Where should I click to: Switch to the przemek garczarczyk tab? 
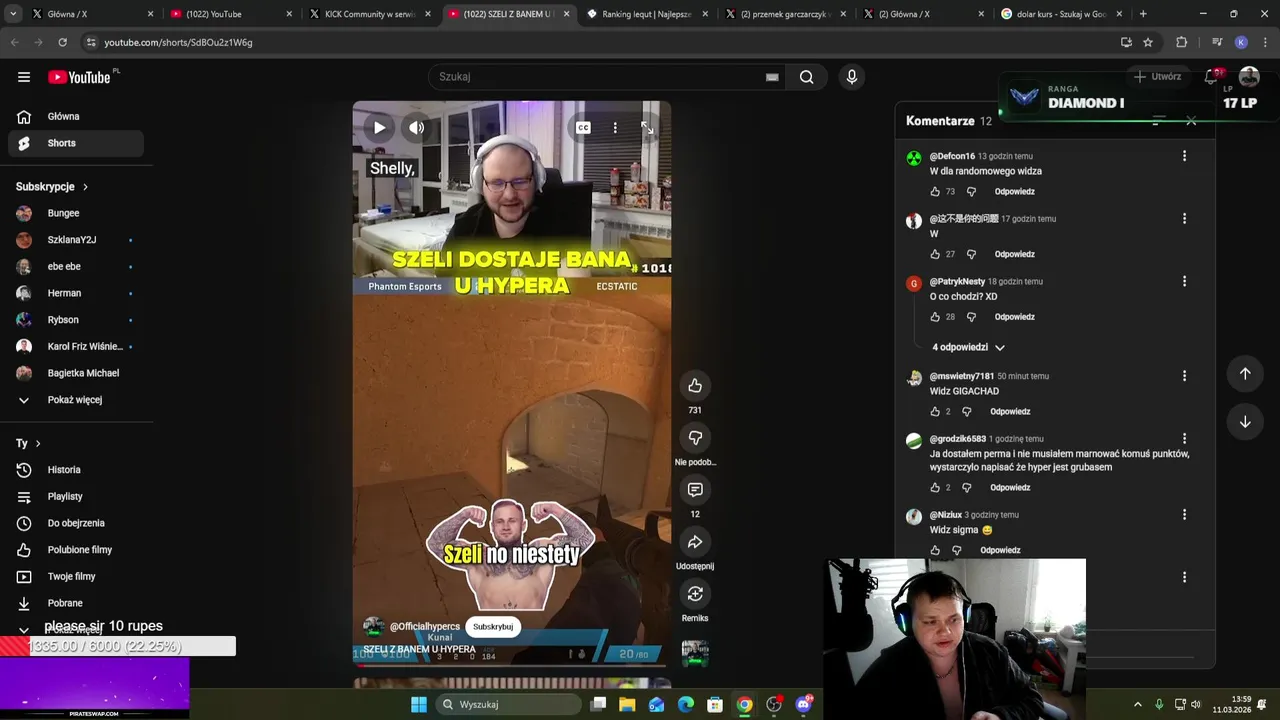tap(785, 14)
